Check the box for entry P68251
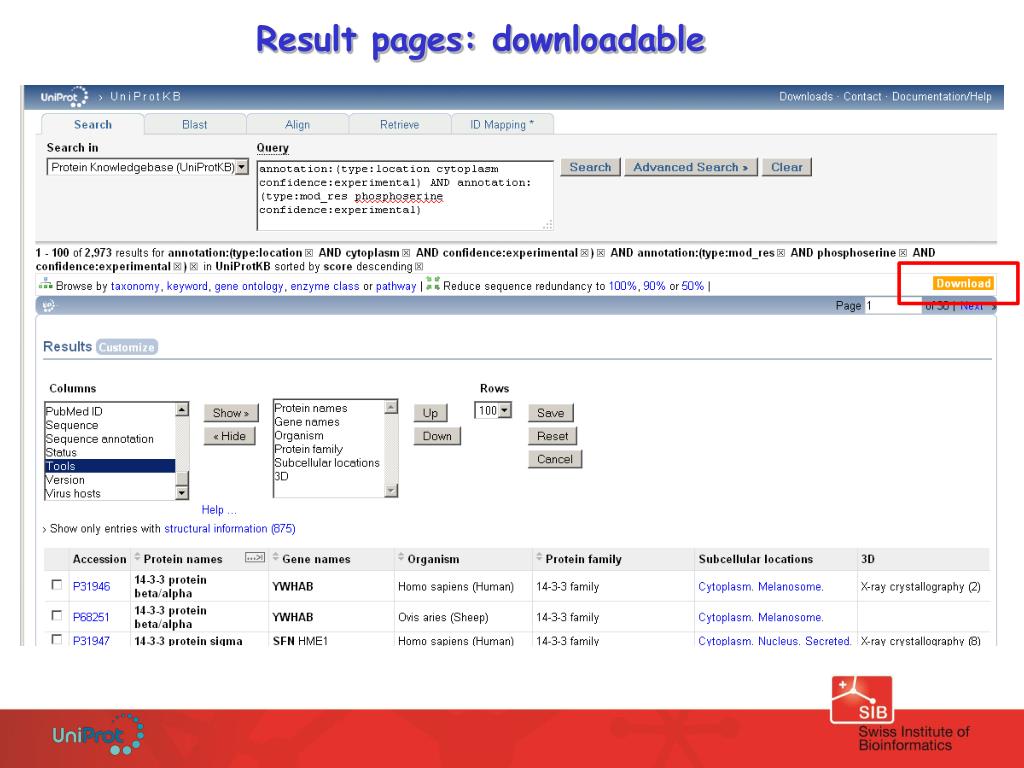This screenshot has height=768, width=1024. point(57,615)
